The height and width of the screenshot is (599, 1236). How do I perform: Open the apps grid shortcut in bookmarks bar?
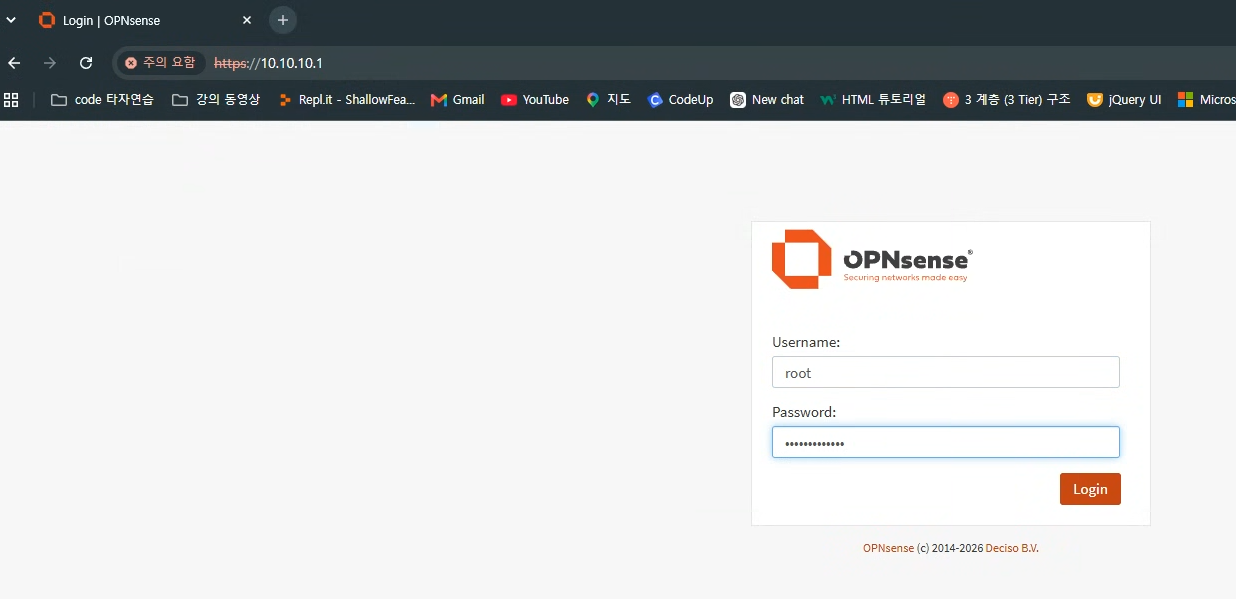click(12, 99)
